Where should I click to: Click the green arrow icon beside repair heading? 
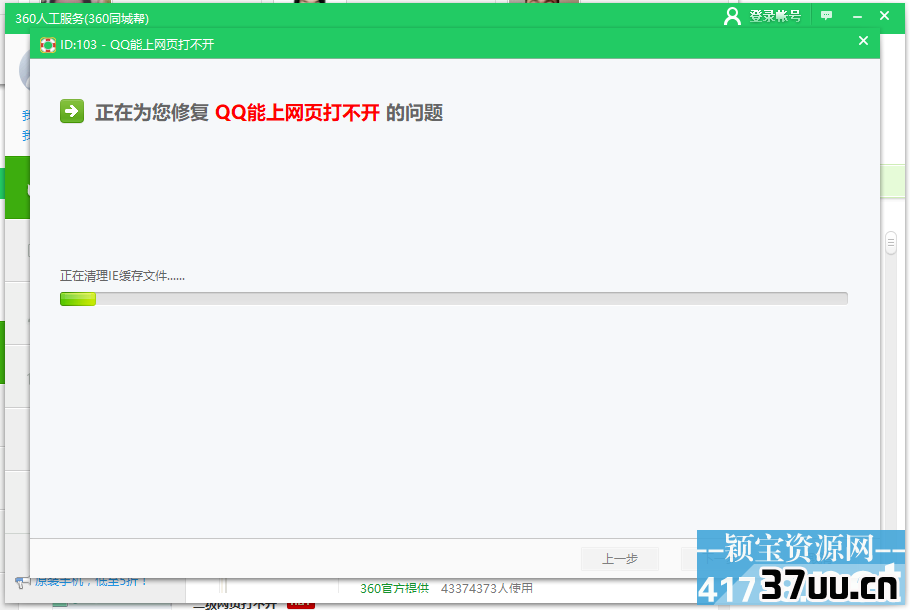[72, 111]
